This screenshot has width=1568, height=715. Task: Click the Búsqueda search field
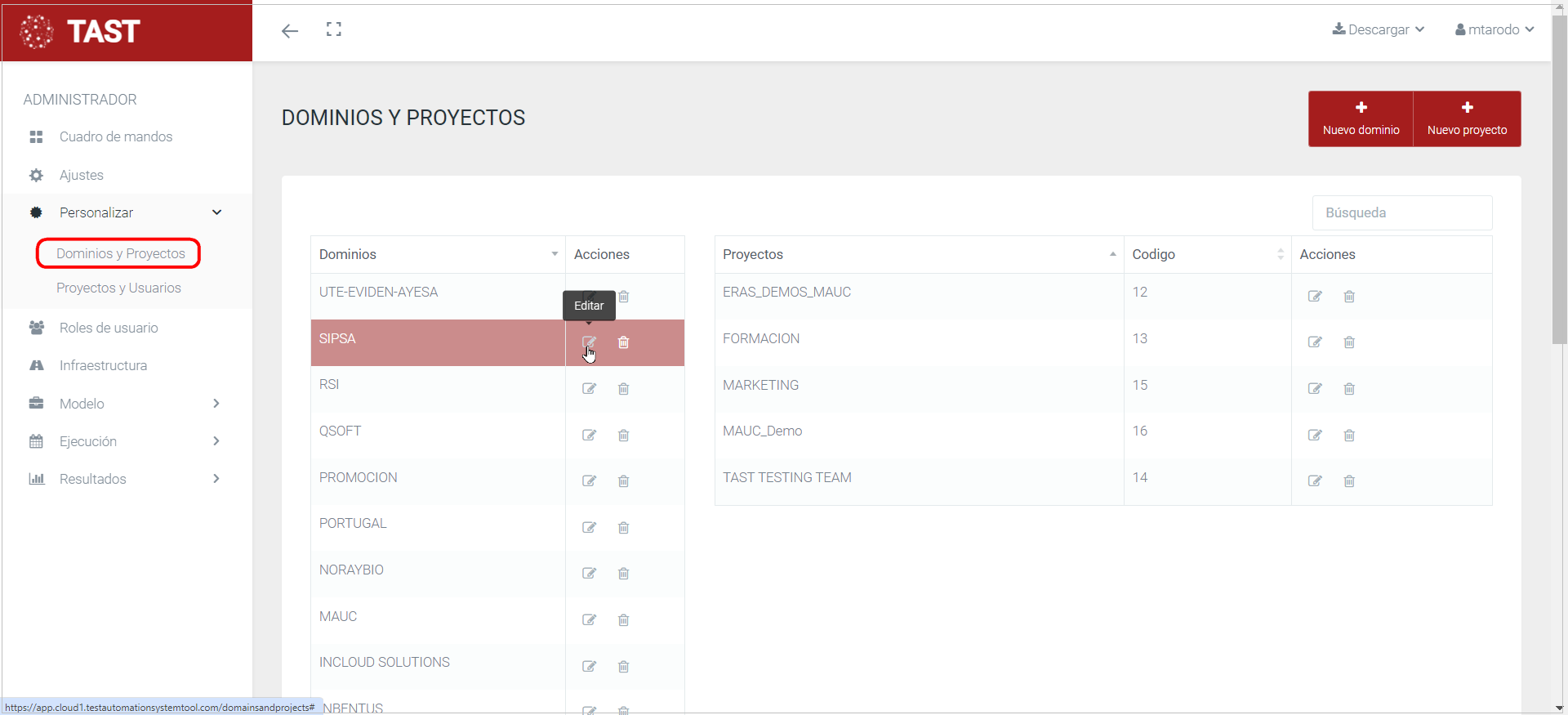(1401, 212)
